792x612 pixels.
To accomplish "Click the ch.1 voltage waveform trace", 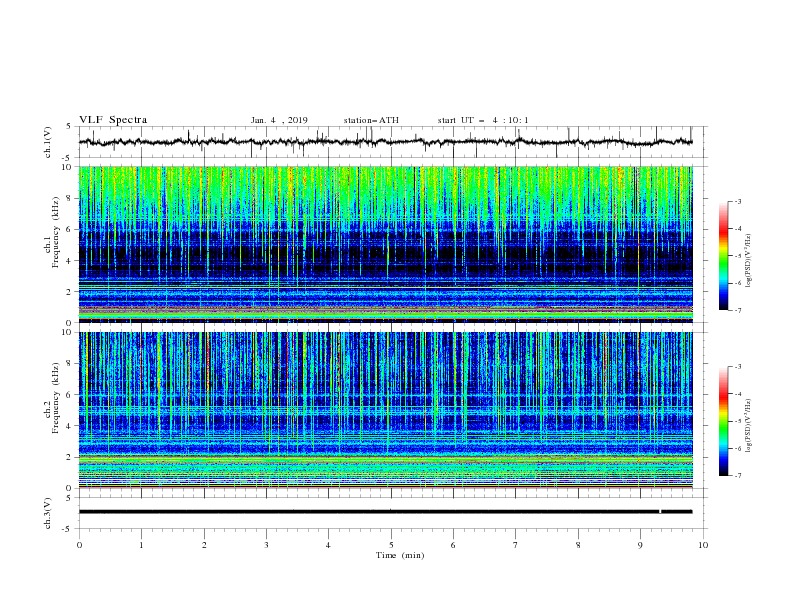I will tap(385, 142).
